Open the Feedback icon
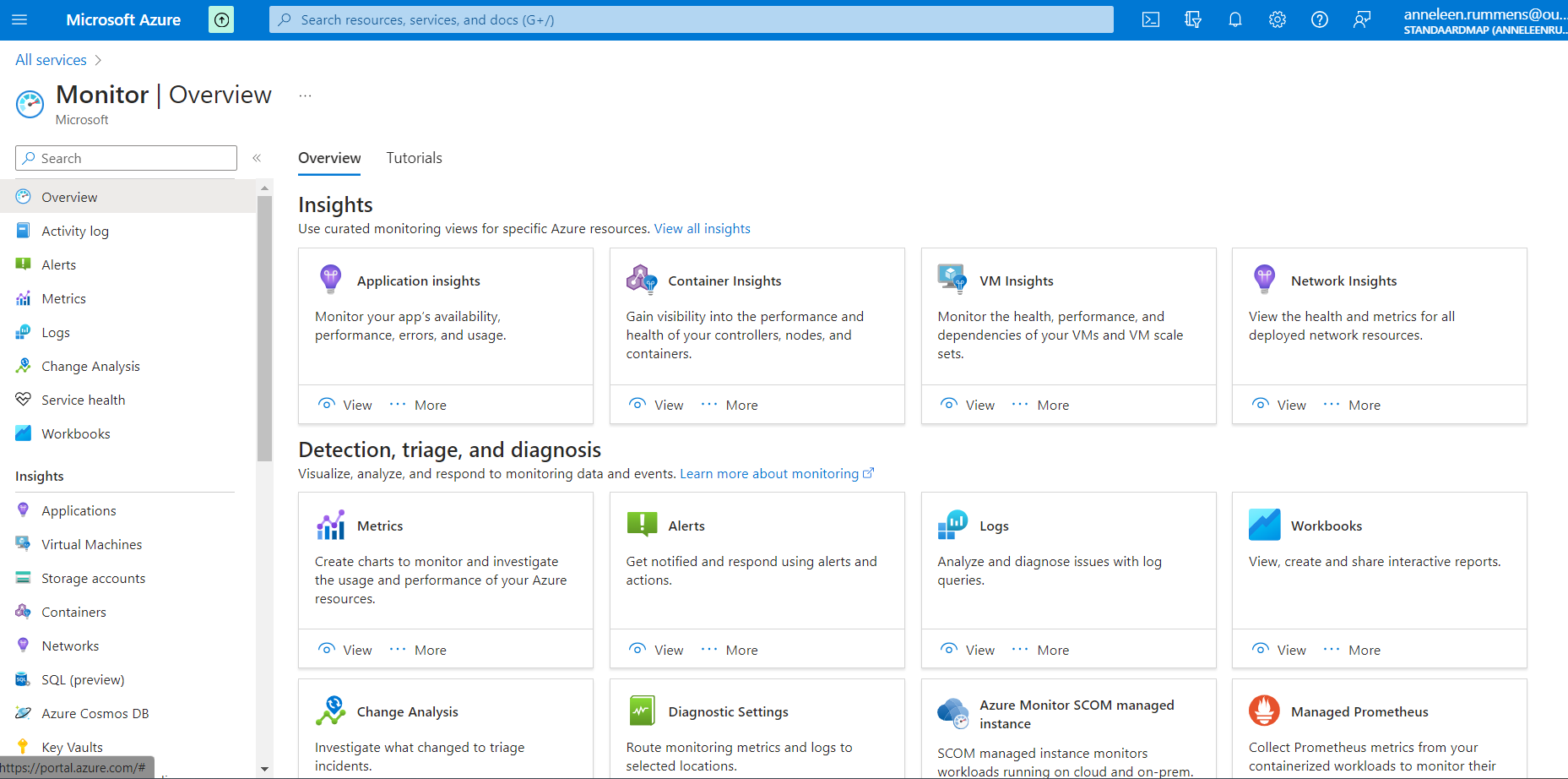Image resolution: width=1568 pixels, height=779 pixels. [1362, 19]
